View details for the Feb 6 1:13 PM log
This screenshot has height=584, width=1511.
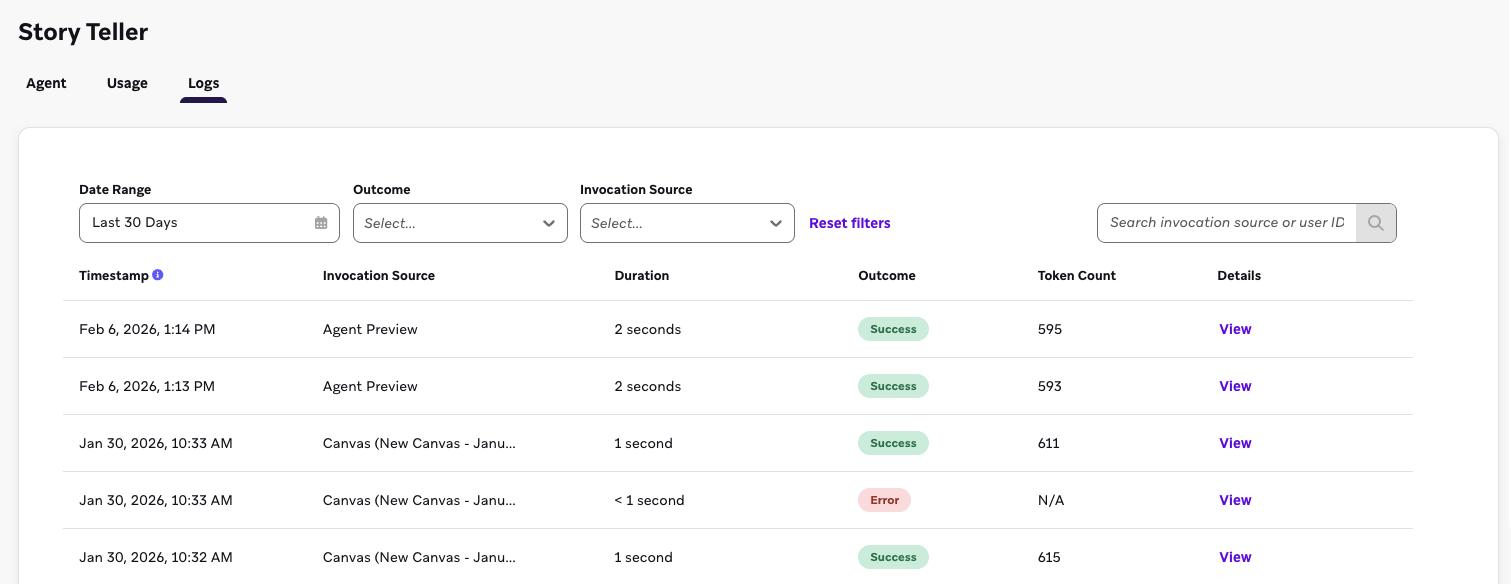point(1235,386)
